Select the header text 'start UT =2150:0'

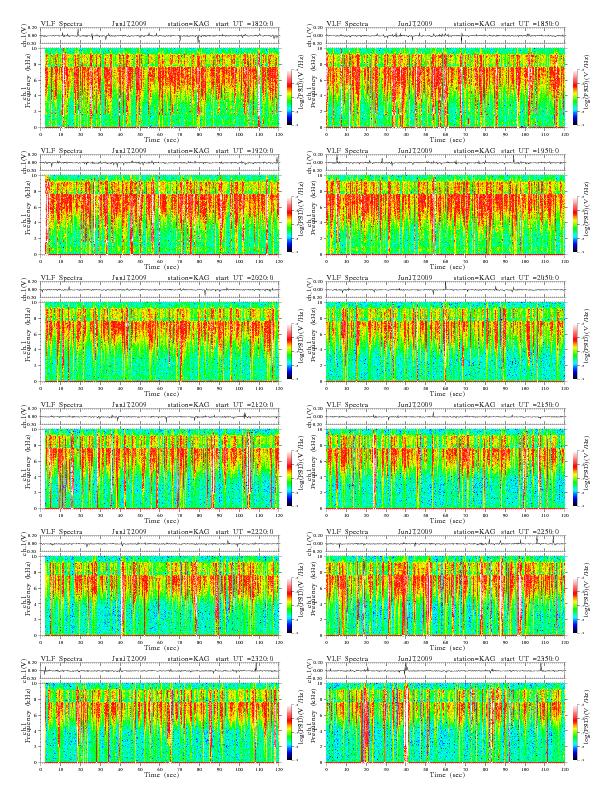point(530,405)
